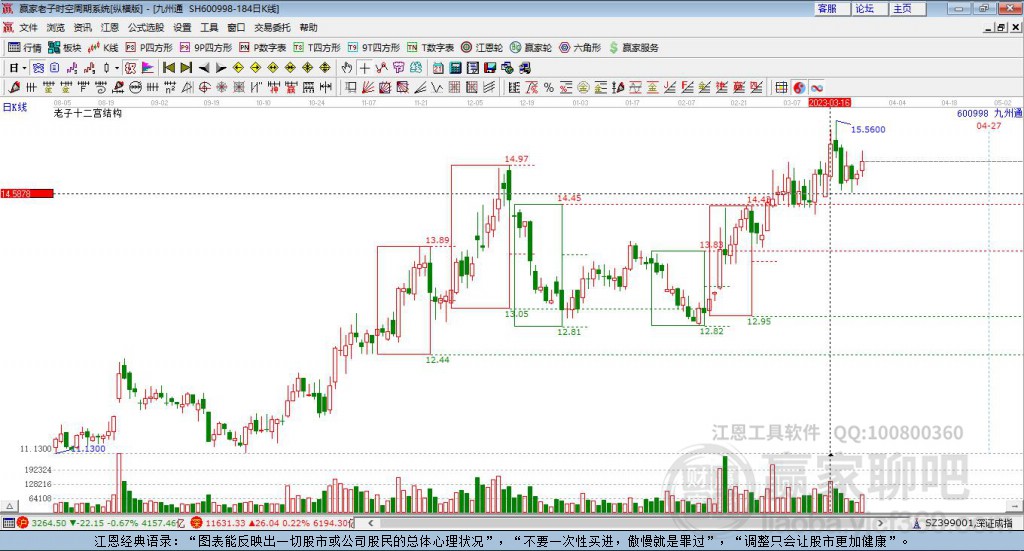Click the 老子十二宫结构 chart title
1024x551 pixels.
click(88, 113)
